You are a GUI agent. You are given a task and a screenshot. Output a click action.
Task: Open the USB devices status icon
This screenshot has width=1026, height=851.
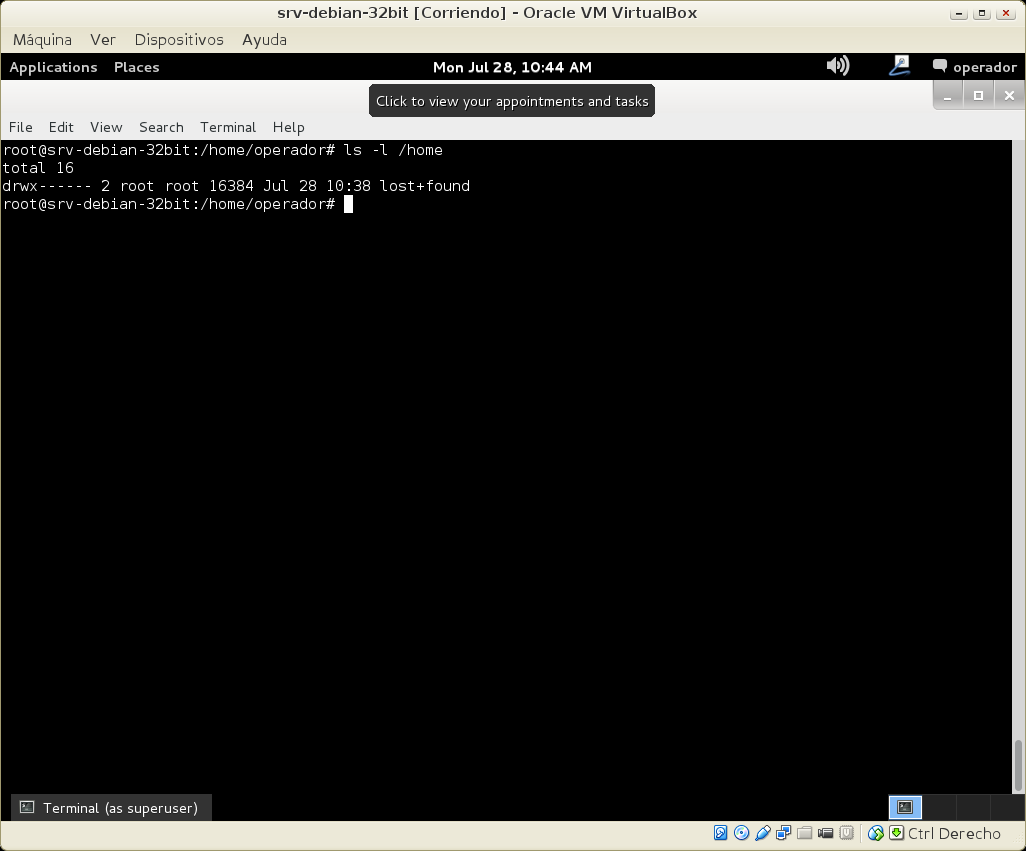point(762,833)
